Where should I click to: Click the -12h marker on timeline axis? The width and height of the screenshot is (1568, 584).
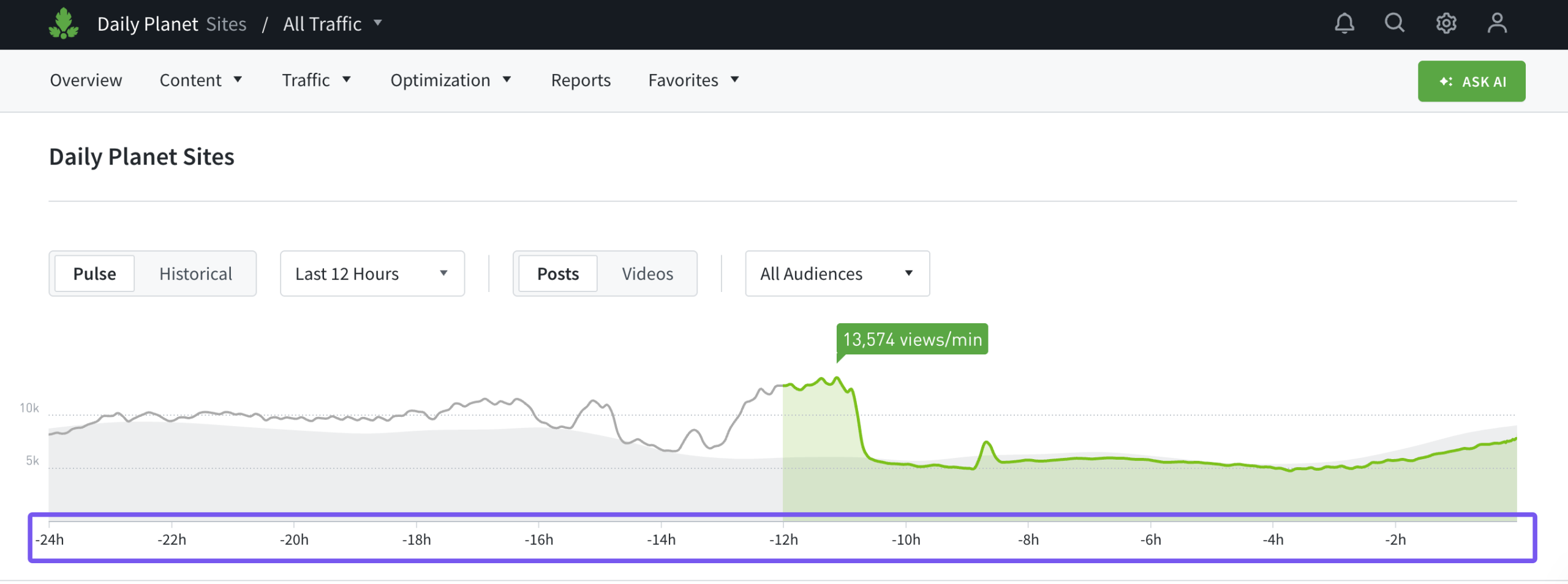783,539
